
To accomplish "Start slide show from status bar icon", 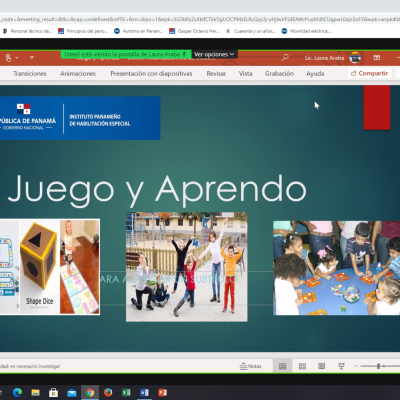I will 341,366.
